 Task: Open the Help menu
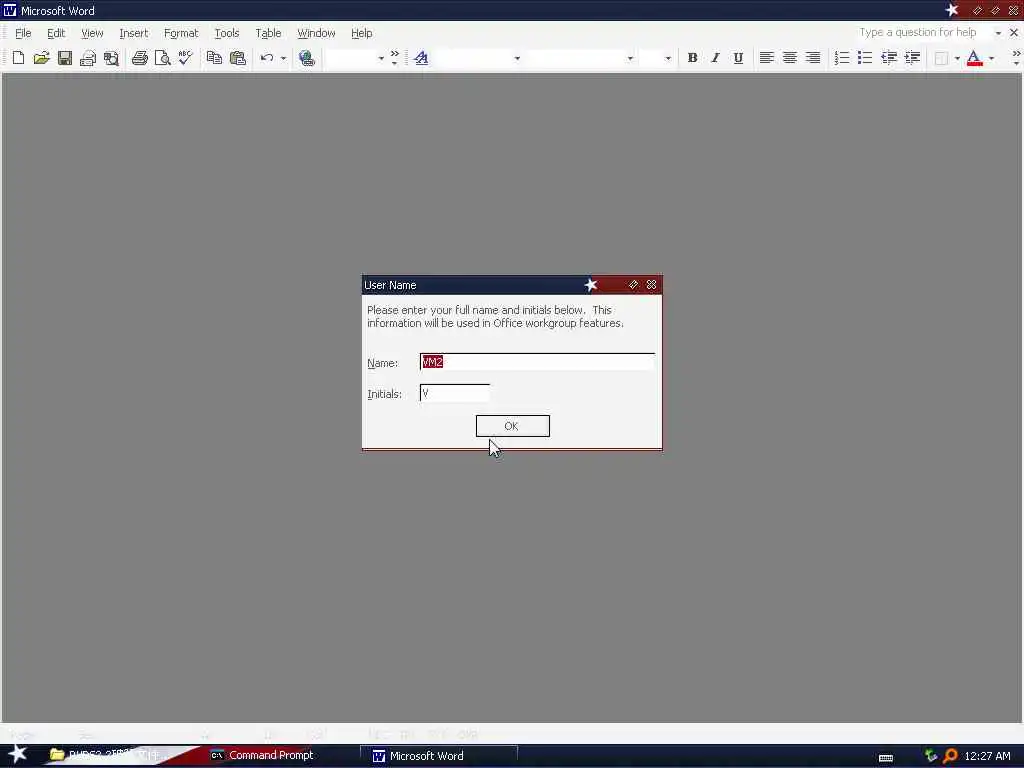click(x=361, y=33)
